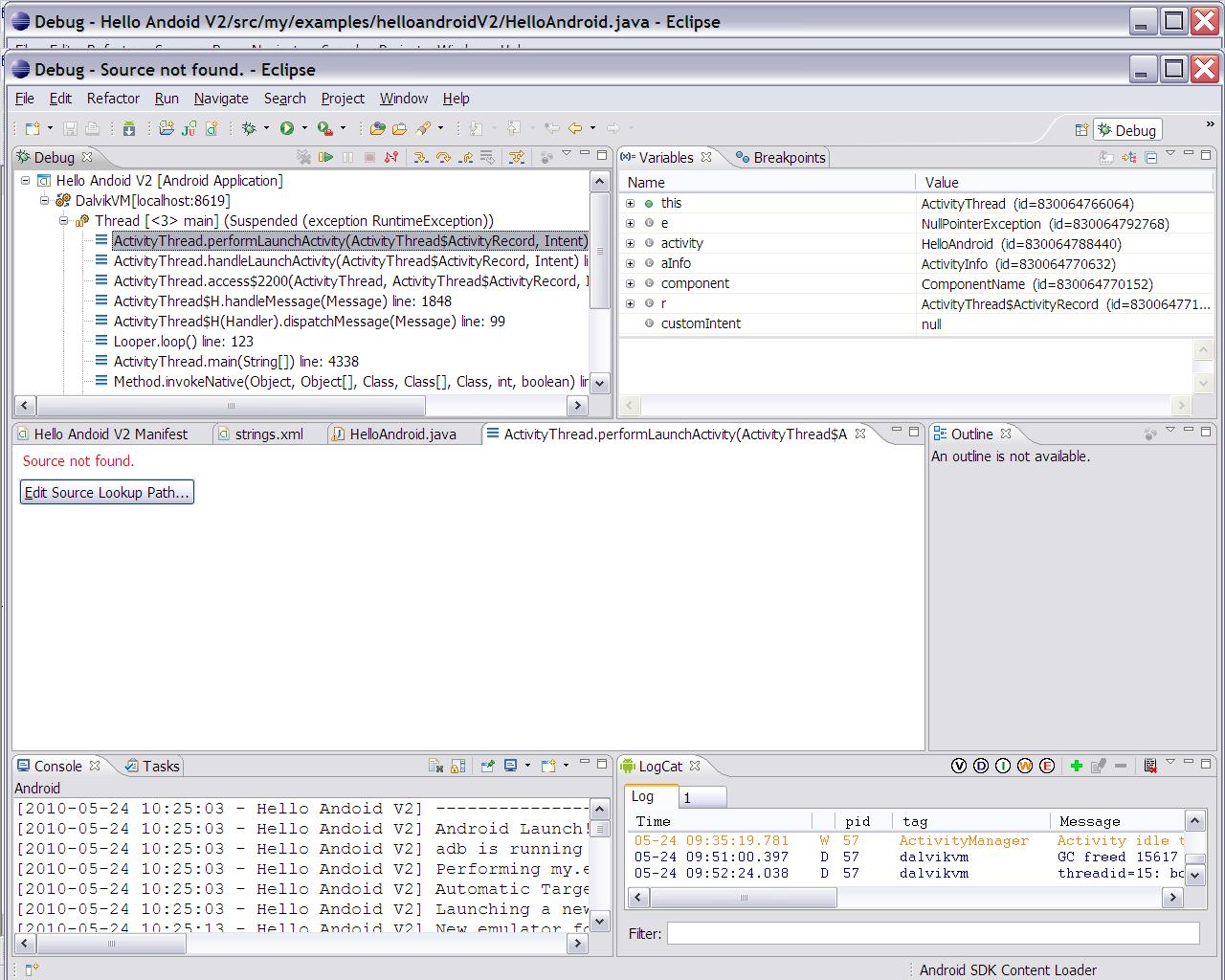The height and width of the screenshot is (980, 1225).
Task: Select ActivityThread.main(String[]) line: 4338 frame
Action: click(x=236, y=361)
